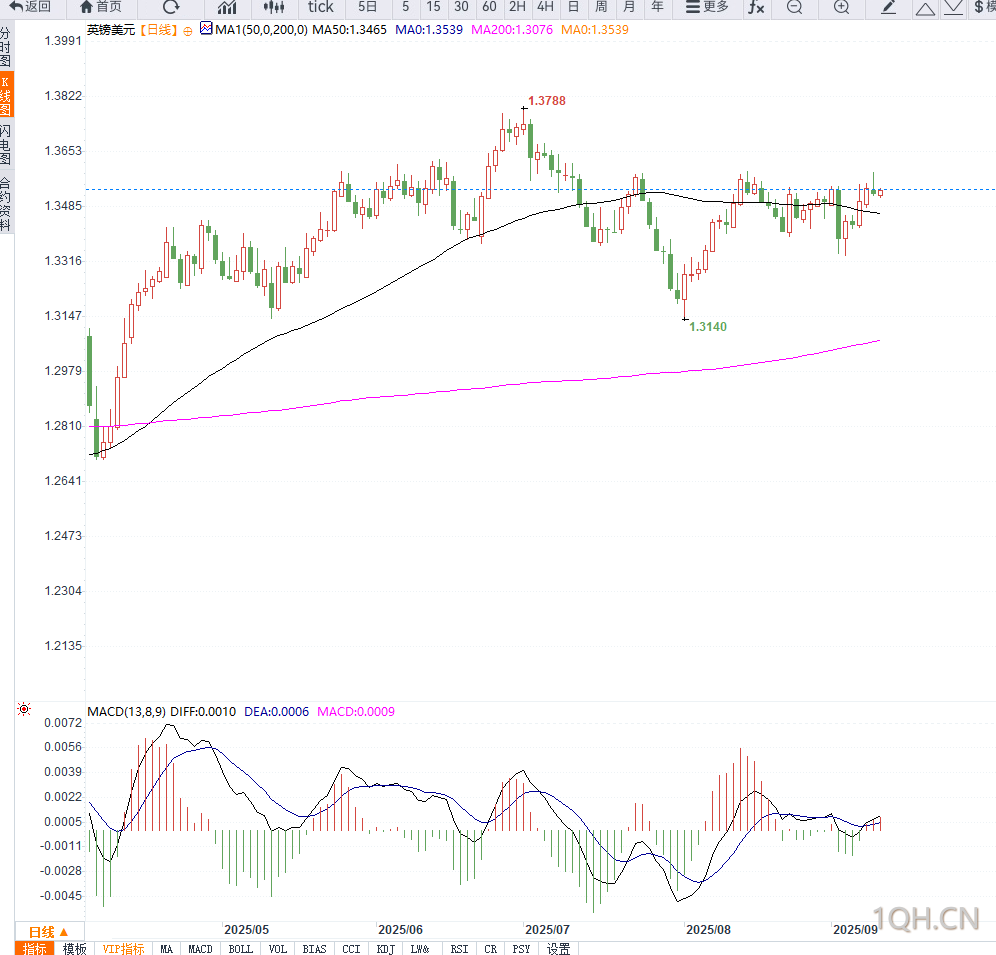This screenshot has width=996, height=955.
Task: Open indicator 设置 settings
Action: [558, 949]
